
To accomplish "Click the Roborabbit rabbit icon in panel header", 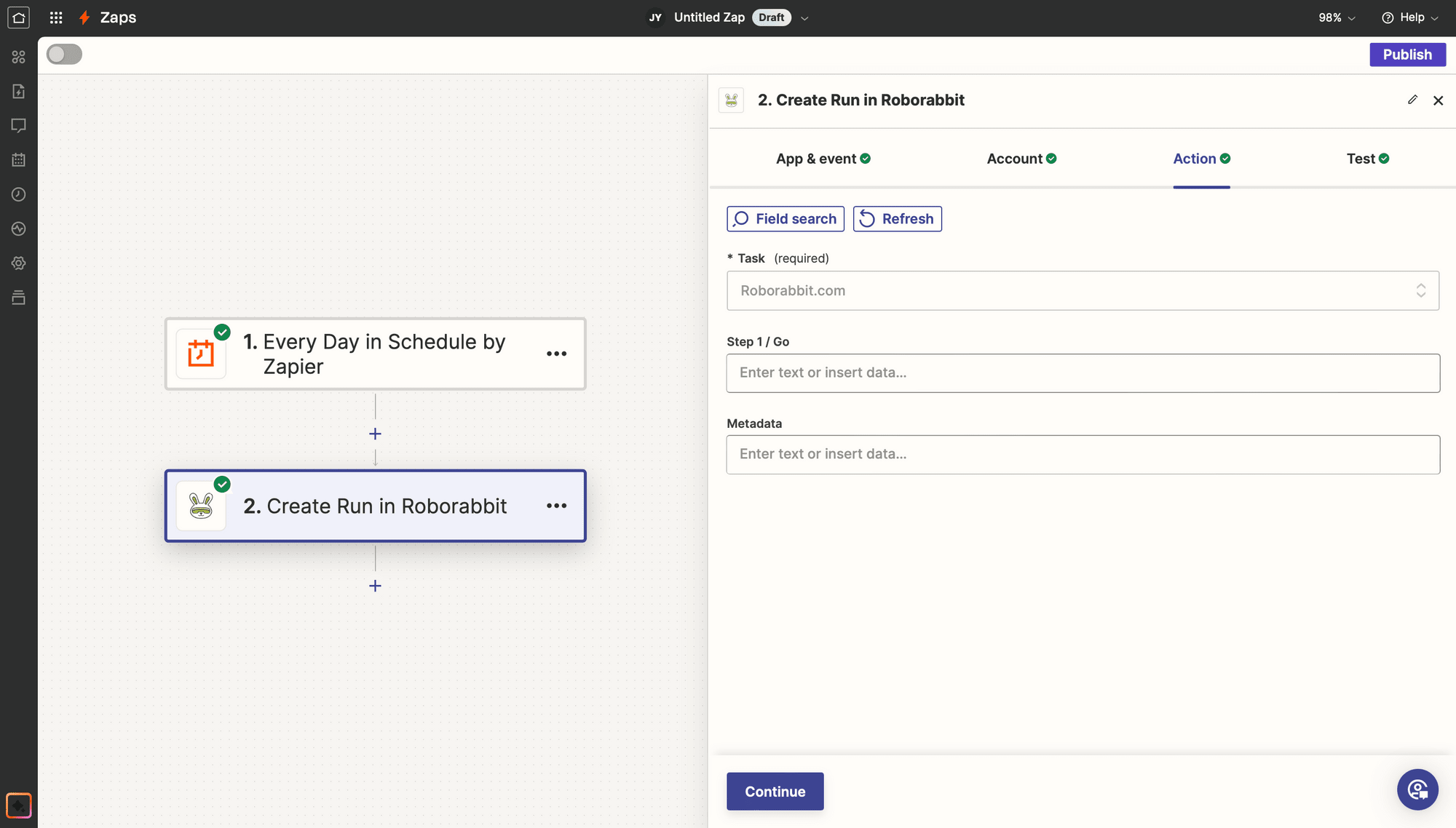I will coord(731,100).
